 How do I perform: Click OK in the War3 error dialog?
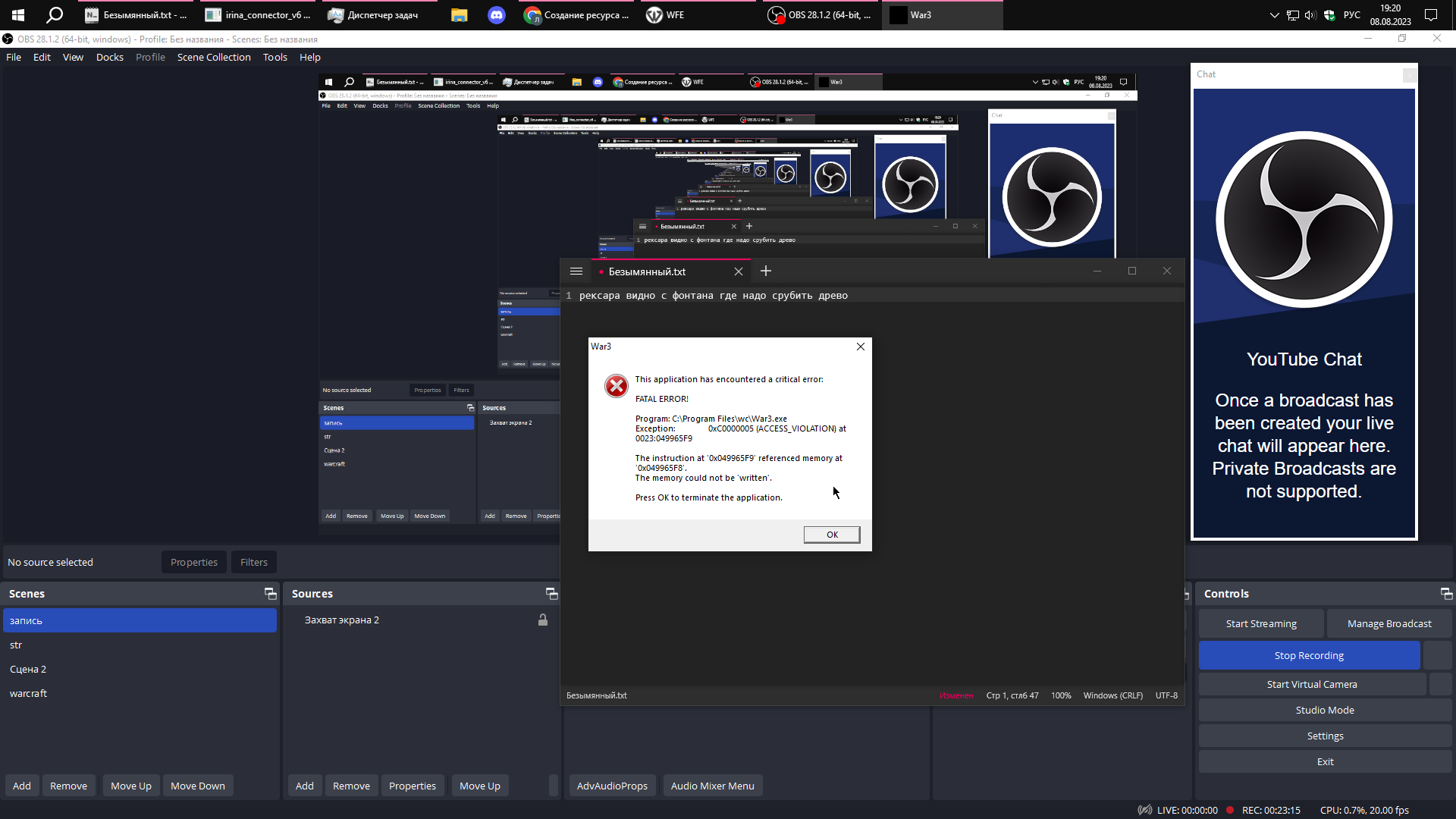832,535
